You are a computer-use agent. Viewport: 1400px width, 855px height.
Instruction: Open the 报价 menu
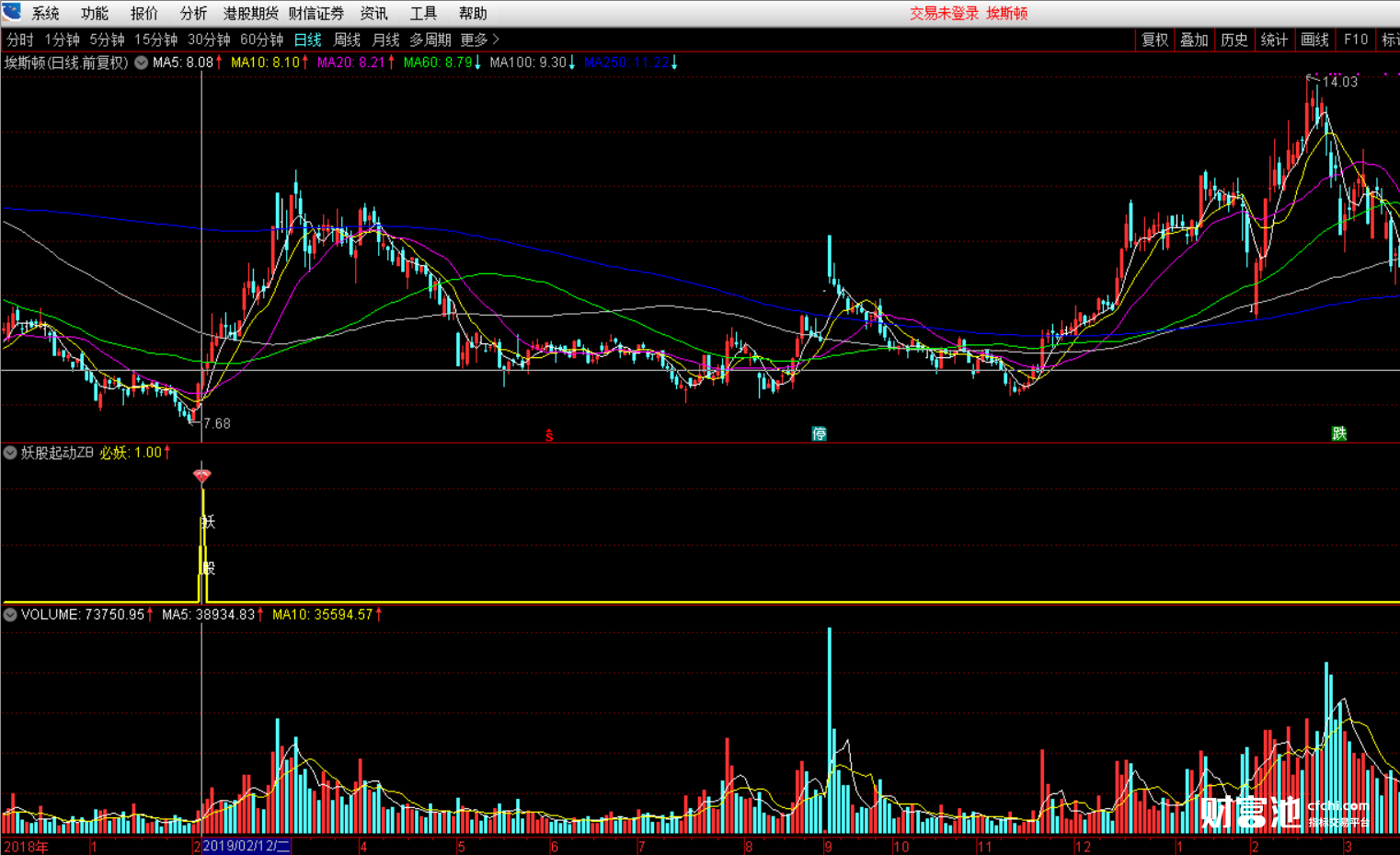point(144,13)
